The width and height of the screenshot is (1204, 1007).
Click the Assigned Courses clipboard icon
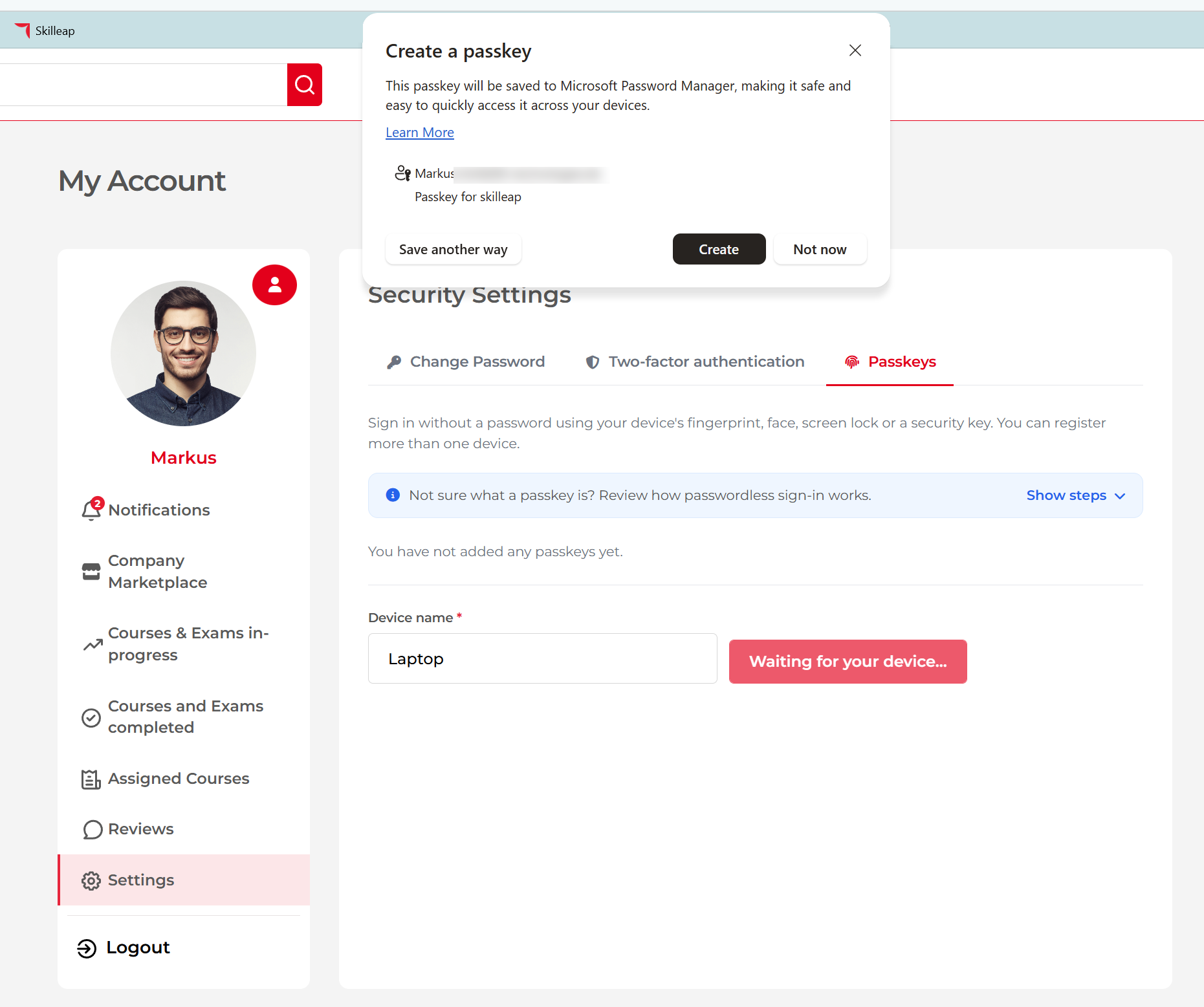click(91, 779)
